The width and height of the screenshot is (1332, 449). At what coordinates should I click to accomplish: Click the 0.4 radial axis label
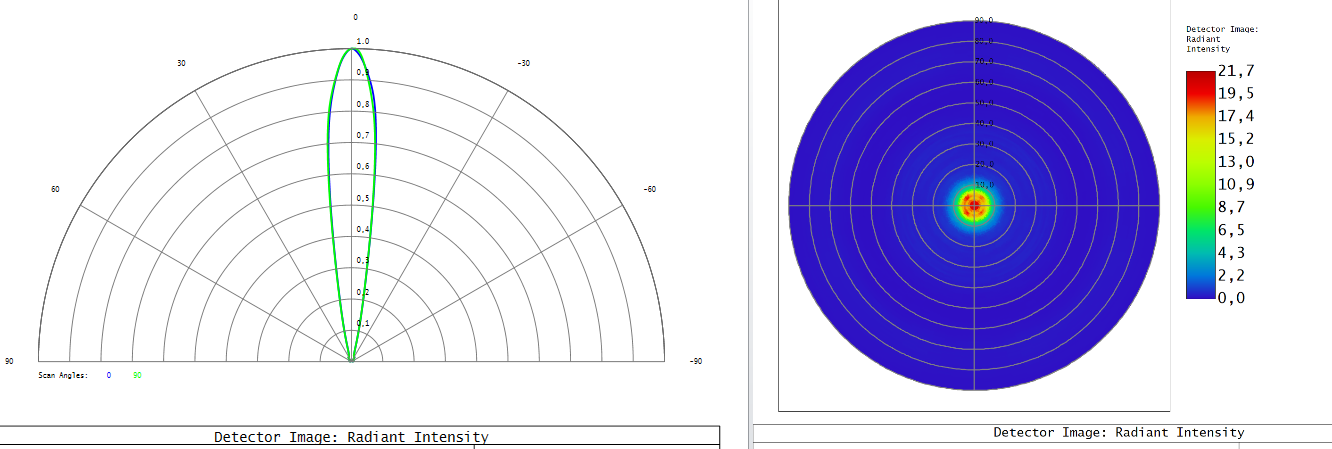pyautogui.click(x=363, y=229)
